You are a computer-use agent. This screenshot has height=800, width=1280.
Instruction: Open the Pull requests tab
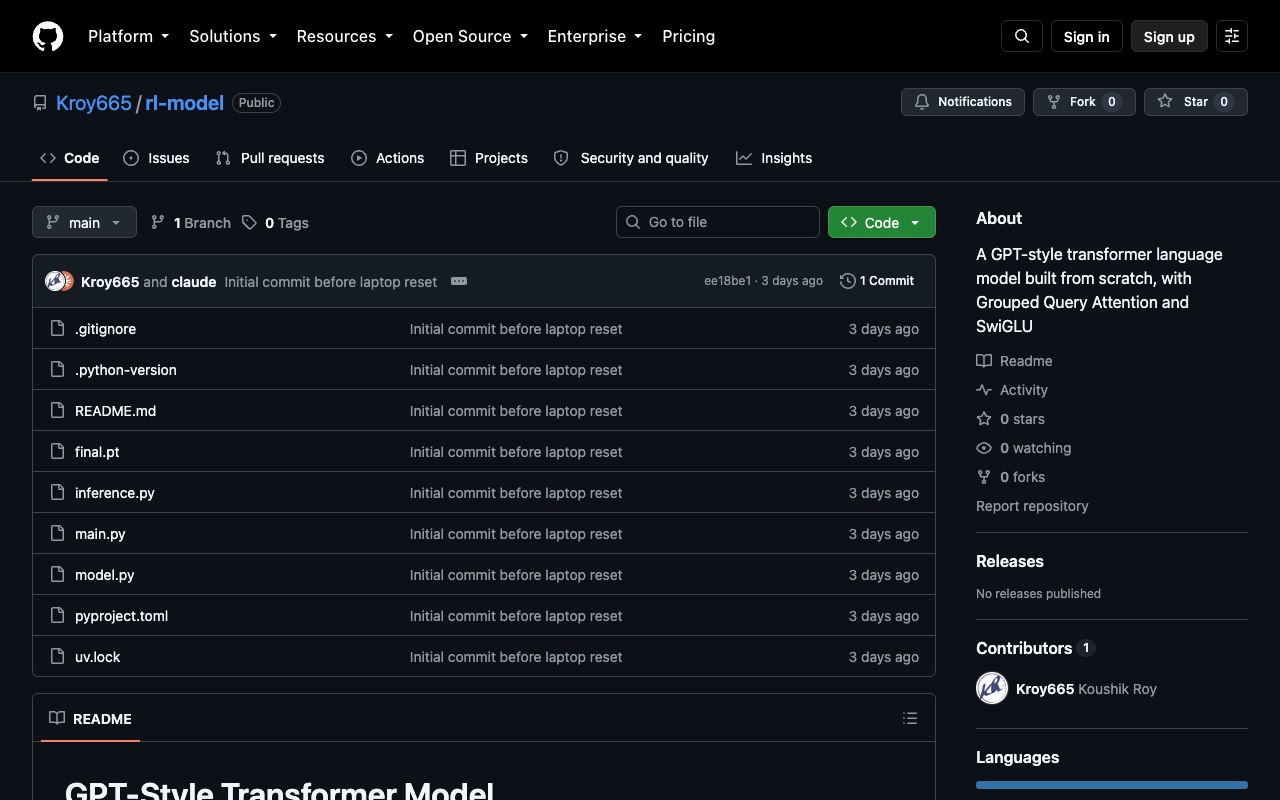(x=270, y=158)
